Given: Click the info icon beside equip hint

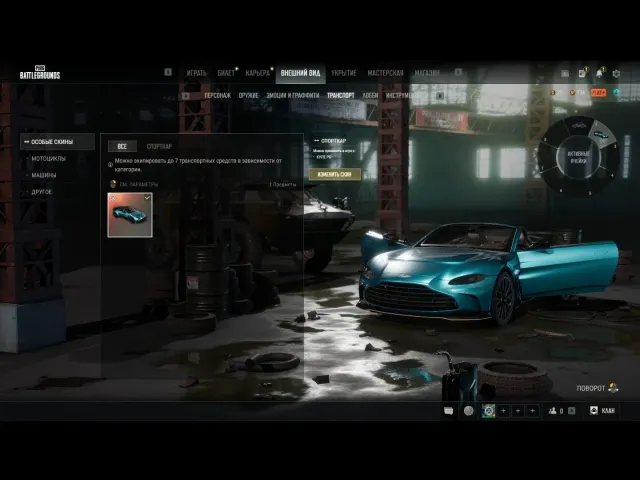Looking at the screenshot, I should 110,165.
